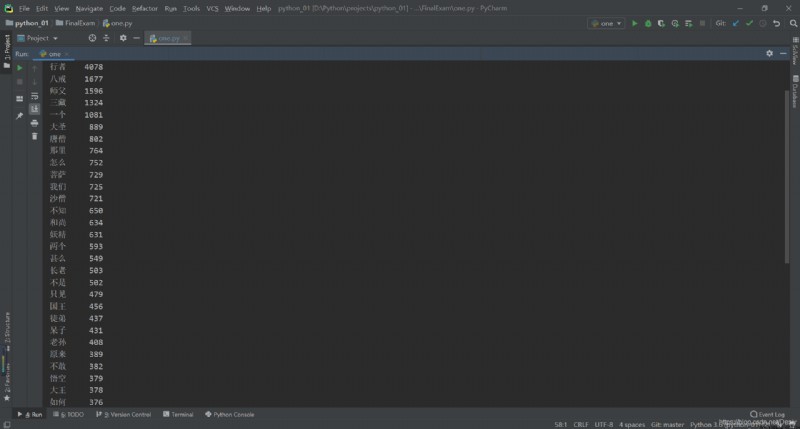This screenshot has height=429, width=800.
Task: Click the top toolbar Stop button
Action: 702,23
